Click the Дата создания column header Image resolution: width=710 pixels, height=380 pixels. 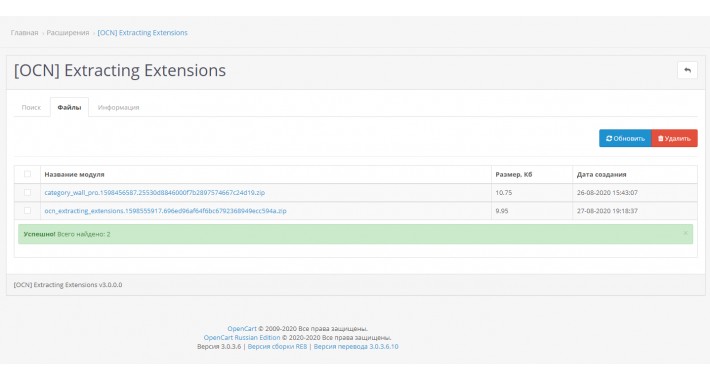point(601,174)
